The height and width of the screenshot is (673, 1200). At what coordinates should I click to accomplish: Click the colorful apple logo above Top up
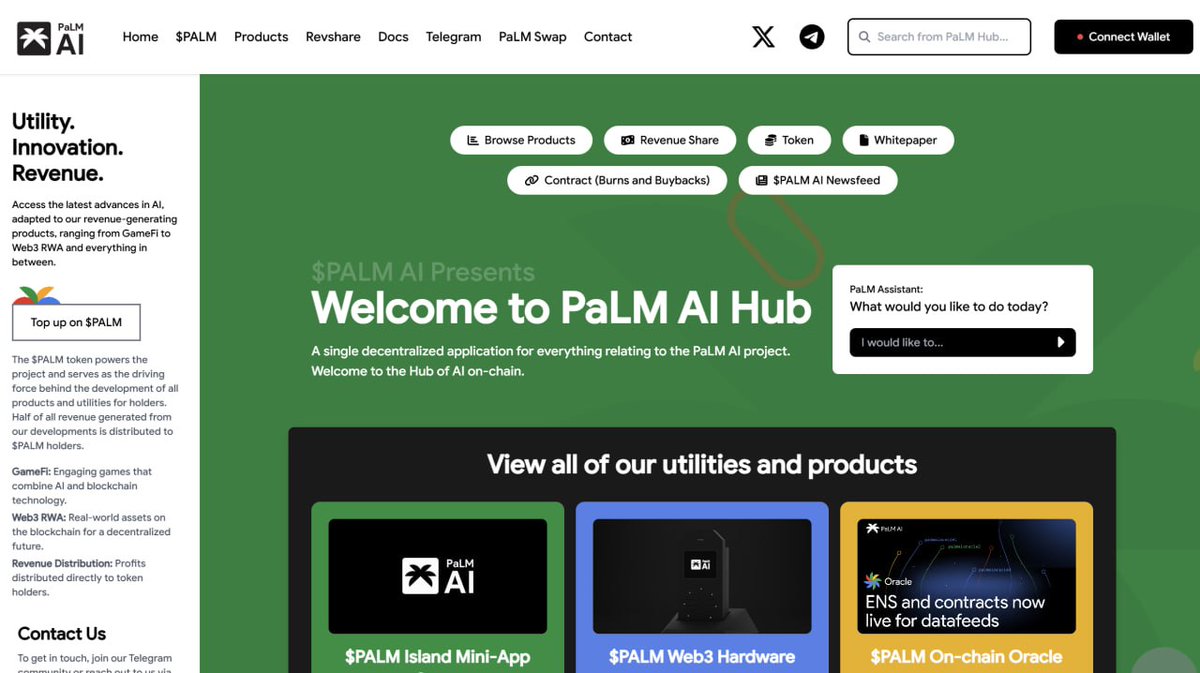tap(37, 296)
